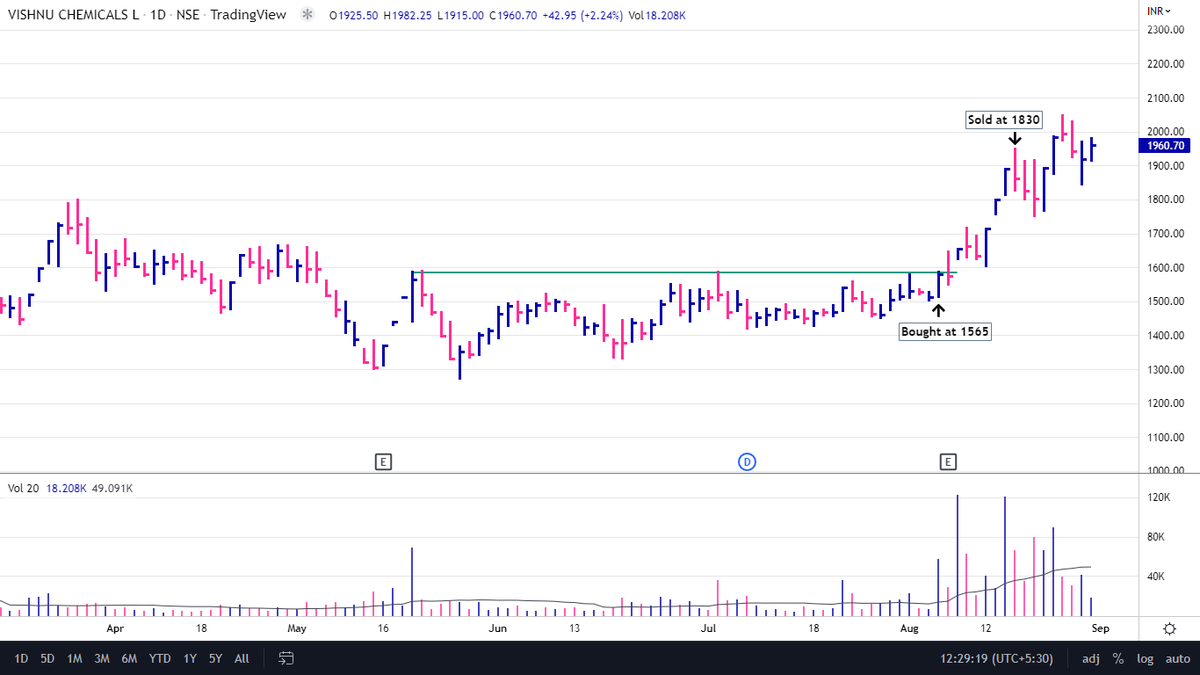This screenshot has height=675, width=1200.
Task: Open chart settings gear icon
Action: point(1169,628)
